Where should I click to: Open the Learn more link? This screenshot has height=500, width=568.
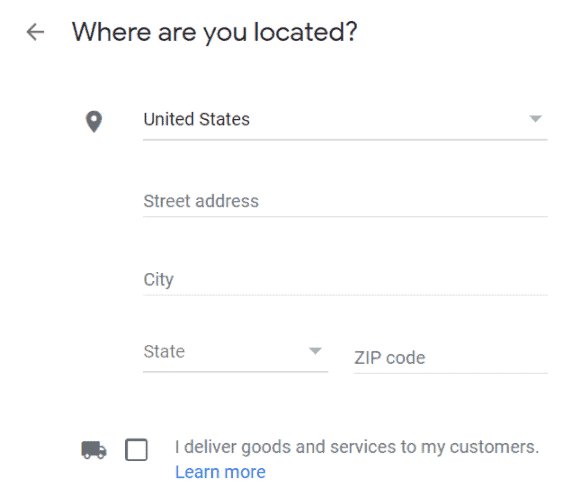pos(220,472)
